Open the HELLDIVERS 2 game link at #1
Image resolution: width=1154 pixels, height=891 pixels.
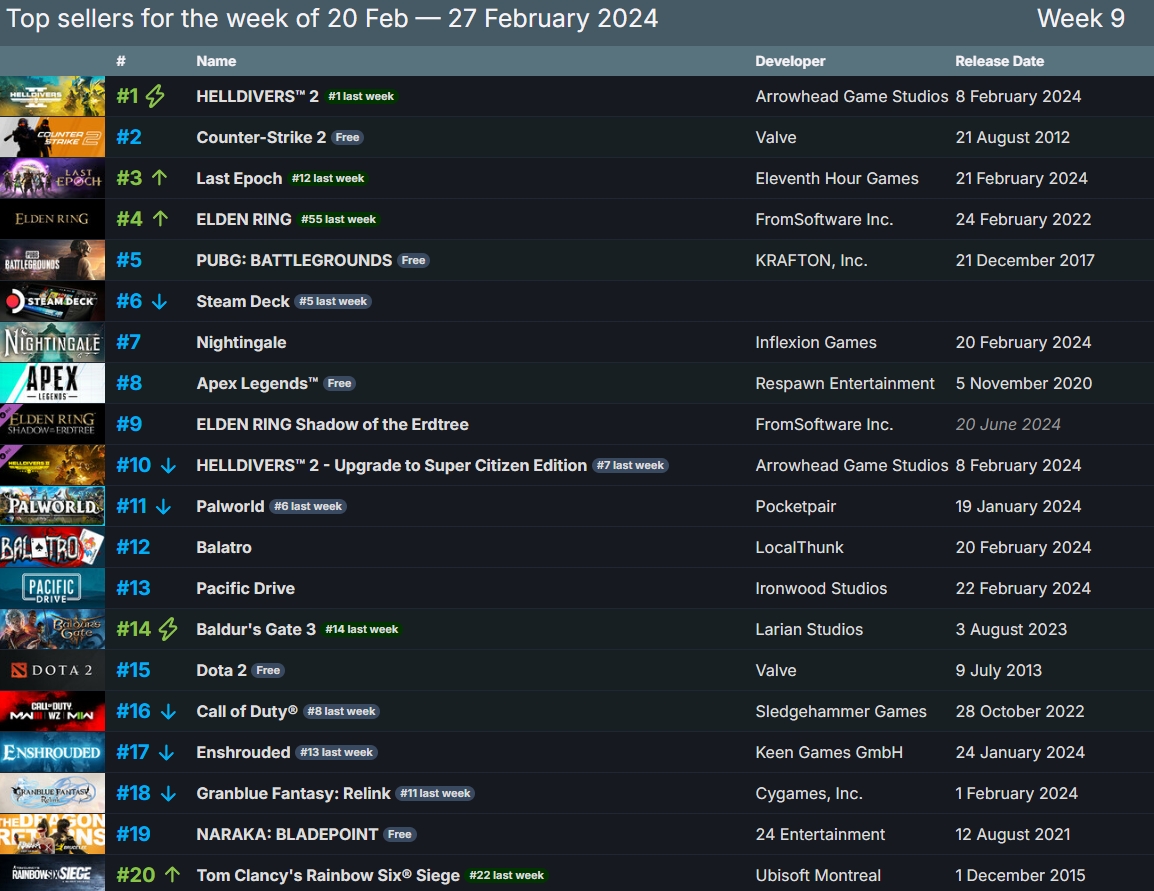258,96
